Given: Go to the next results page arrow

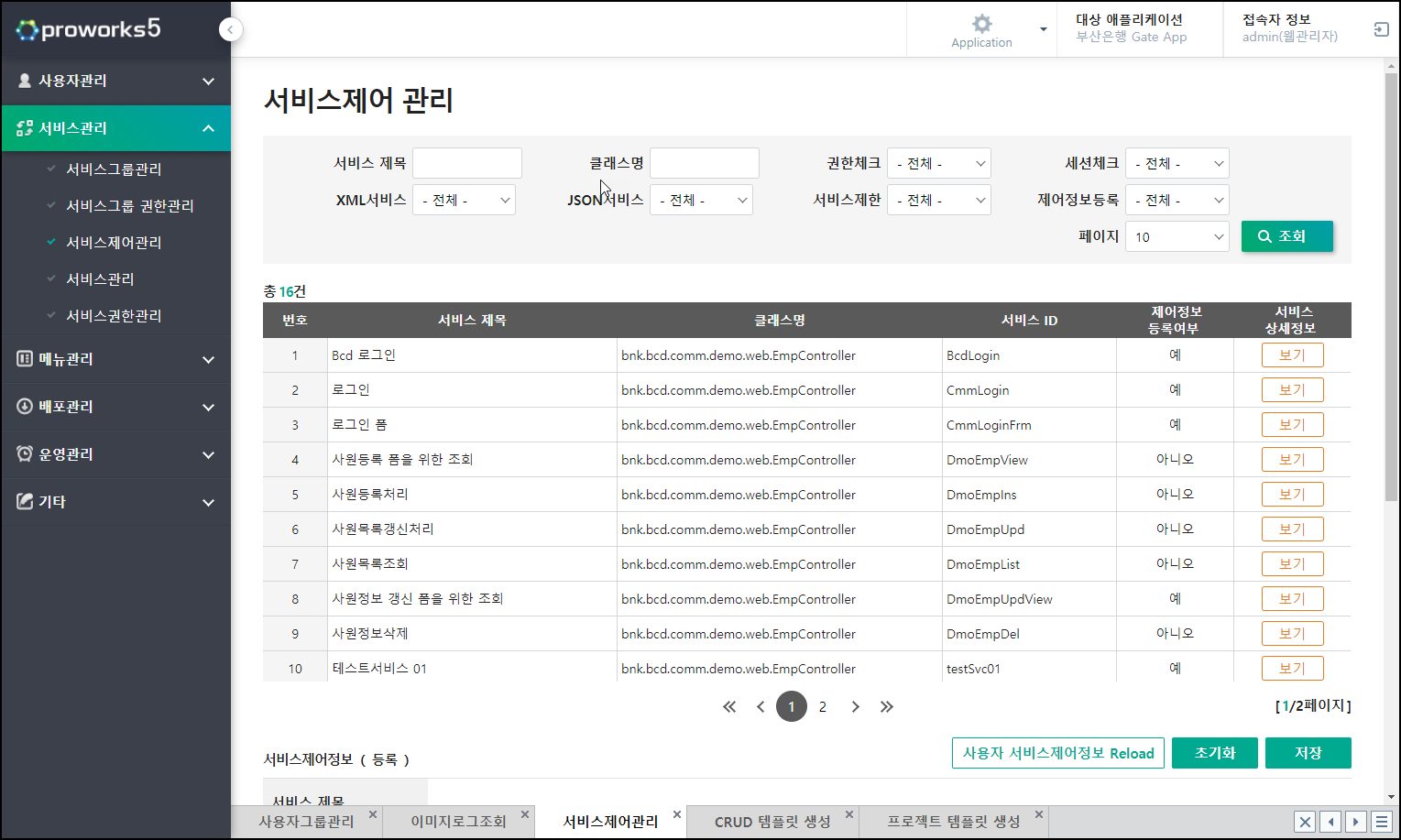Looking at the screenshot, I should 855,706.
